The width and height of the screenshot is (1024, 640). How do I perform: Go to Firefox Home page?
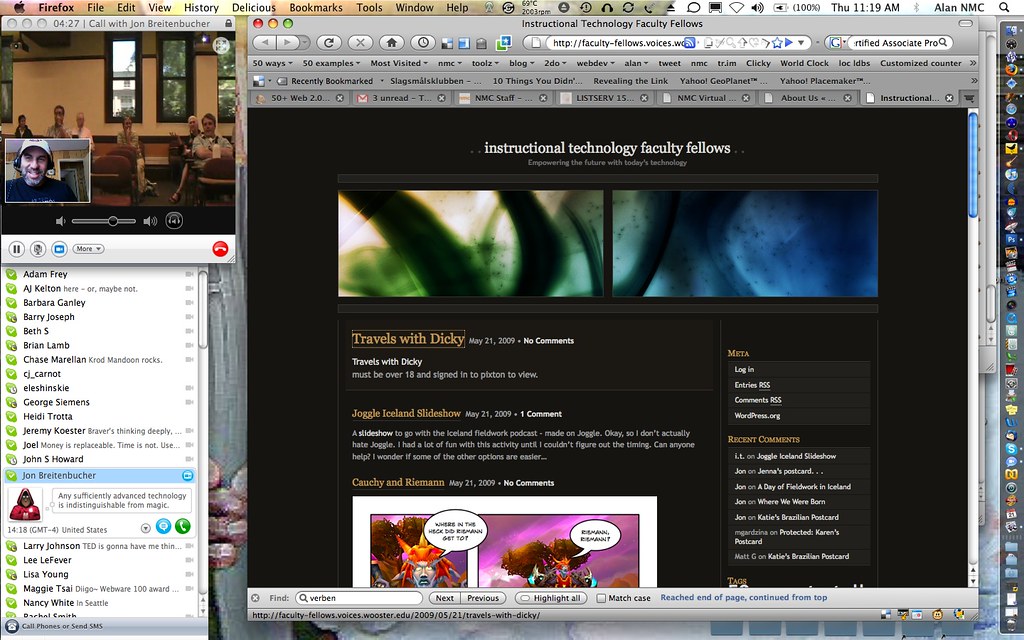[x=392, y=42]
